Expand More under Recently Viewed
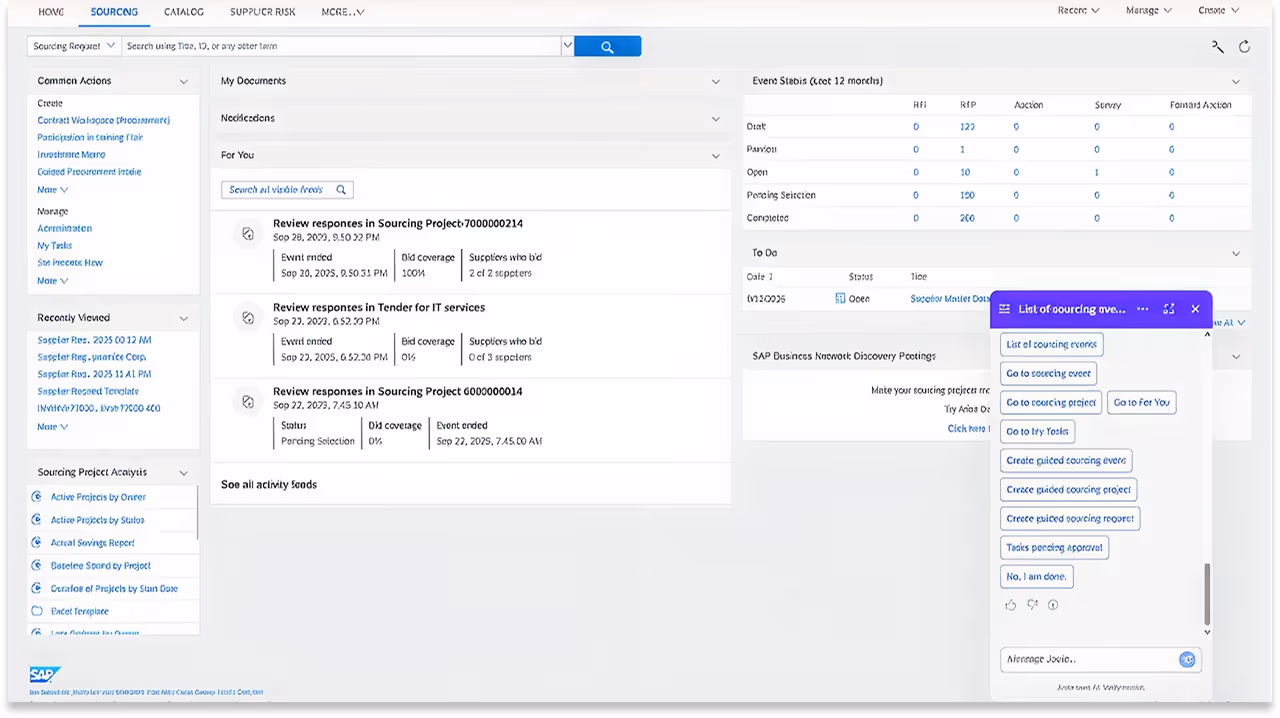Screen dimensions: 1280x718 [52, 427]
